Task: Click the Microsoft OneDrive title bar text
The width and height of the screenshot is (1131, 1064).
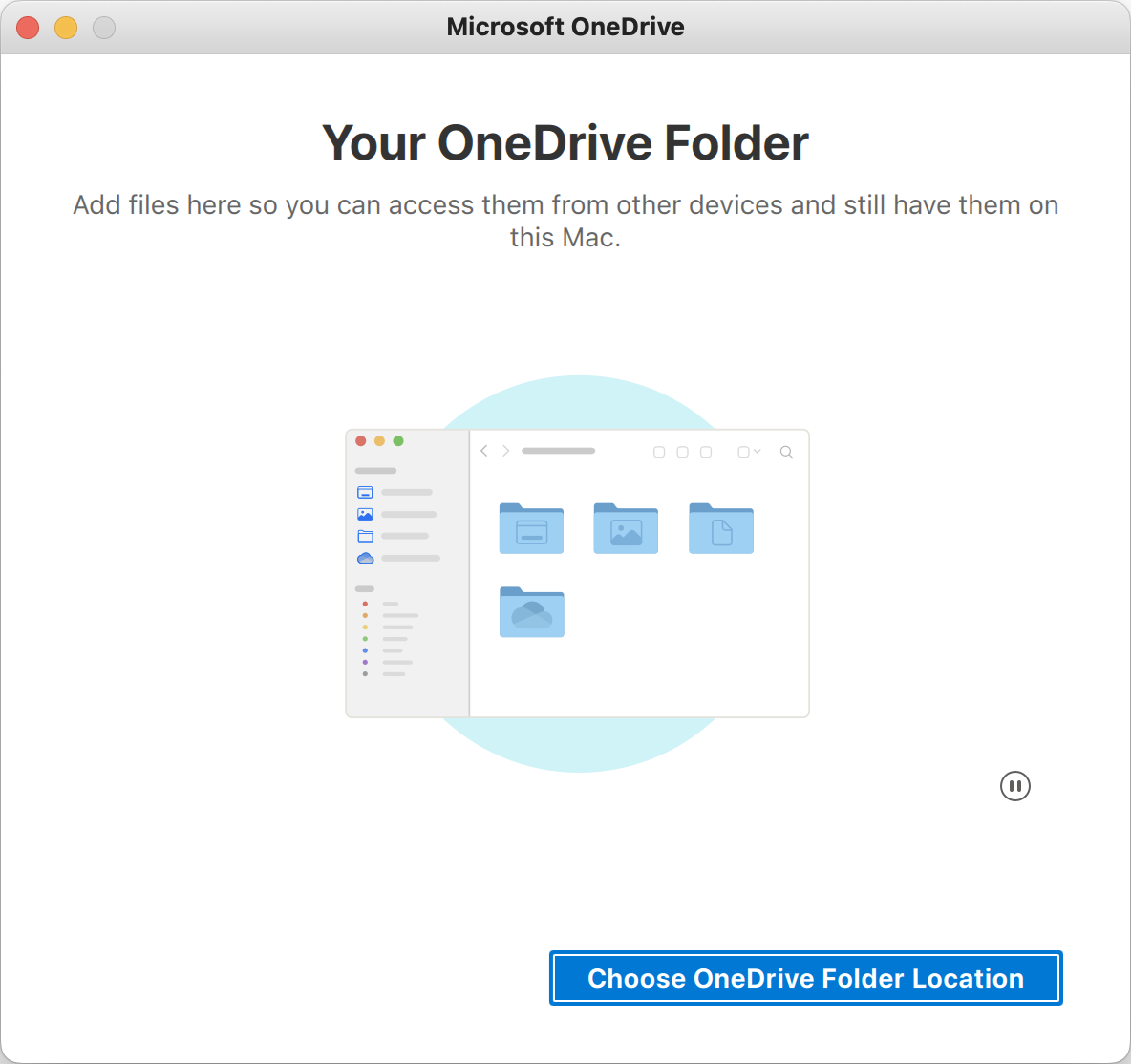Action: point(565,27)
